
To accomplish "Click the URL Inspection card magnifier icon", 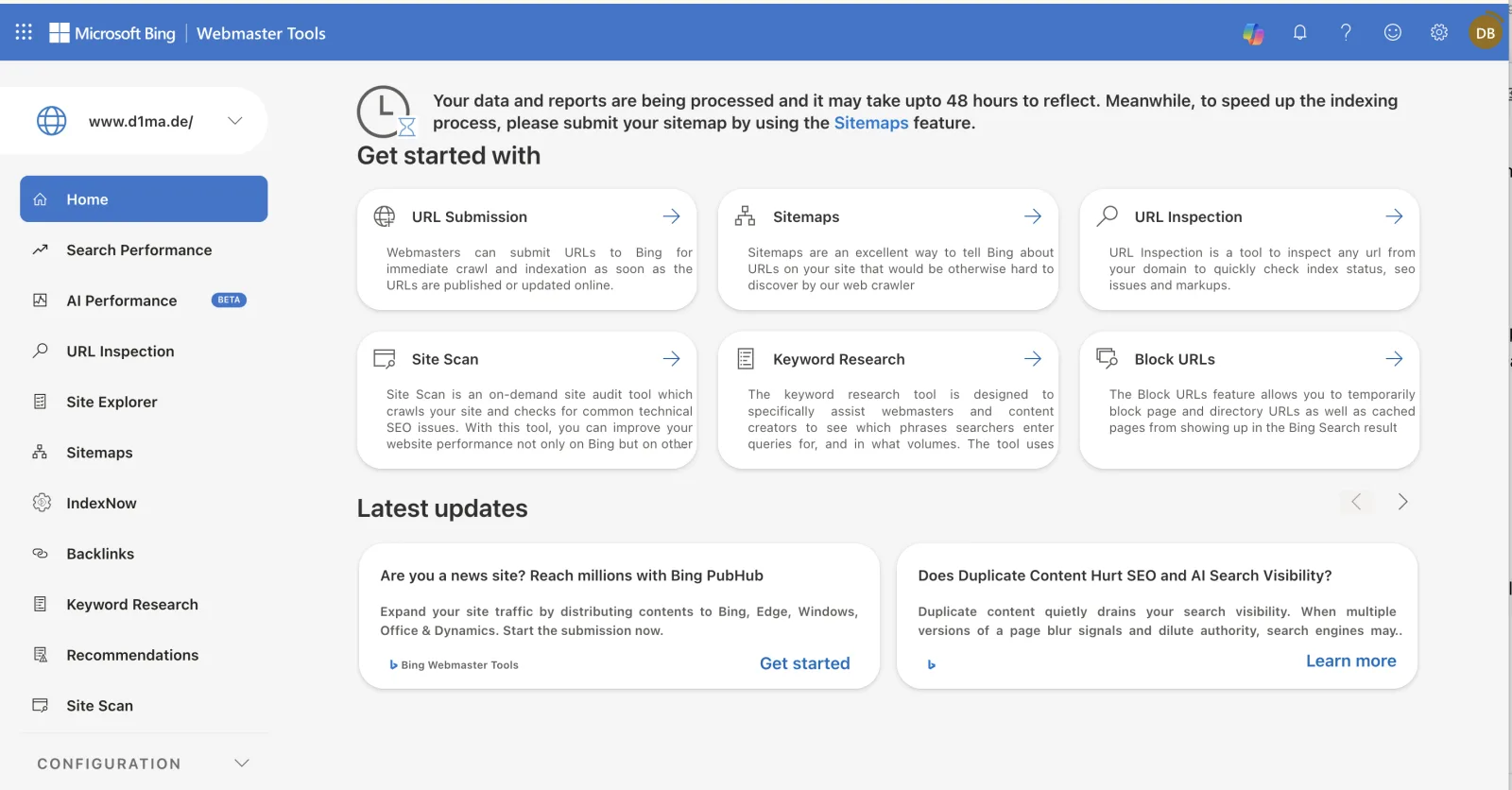I will point(1107,216).
